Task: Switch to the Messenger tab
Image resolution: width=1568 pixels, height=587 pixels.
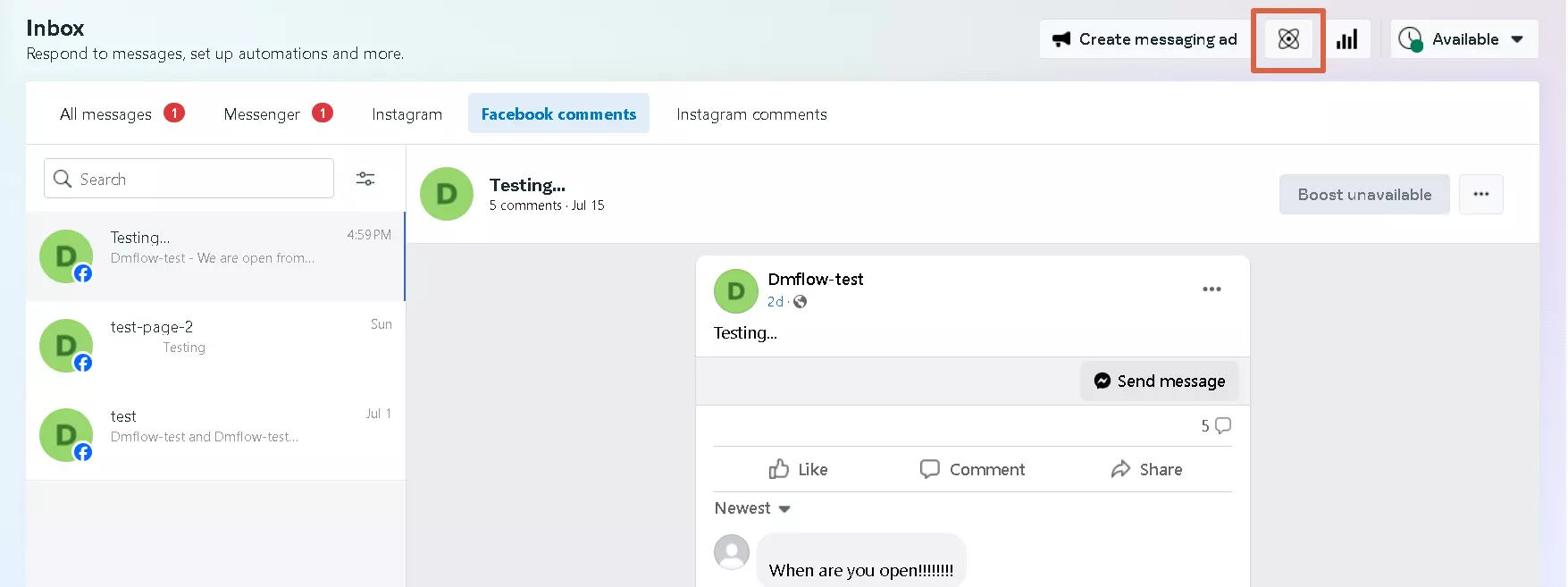Action: click(x=262, y=114)
